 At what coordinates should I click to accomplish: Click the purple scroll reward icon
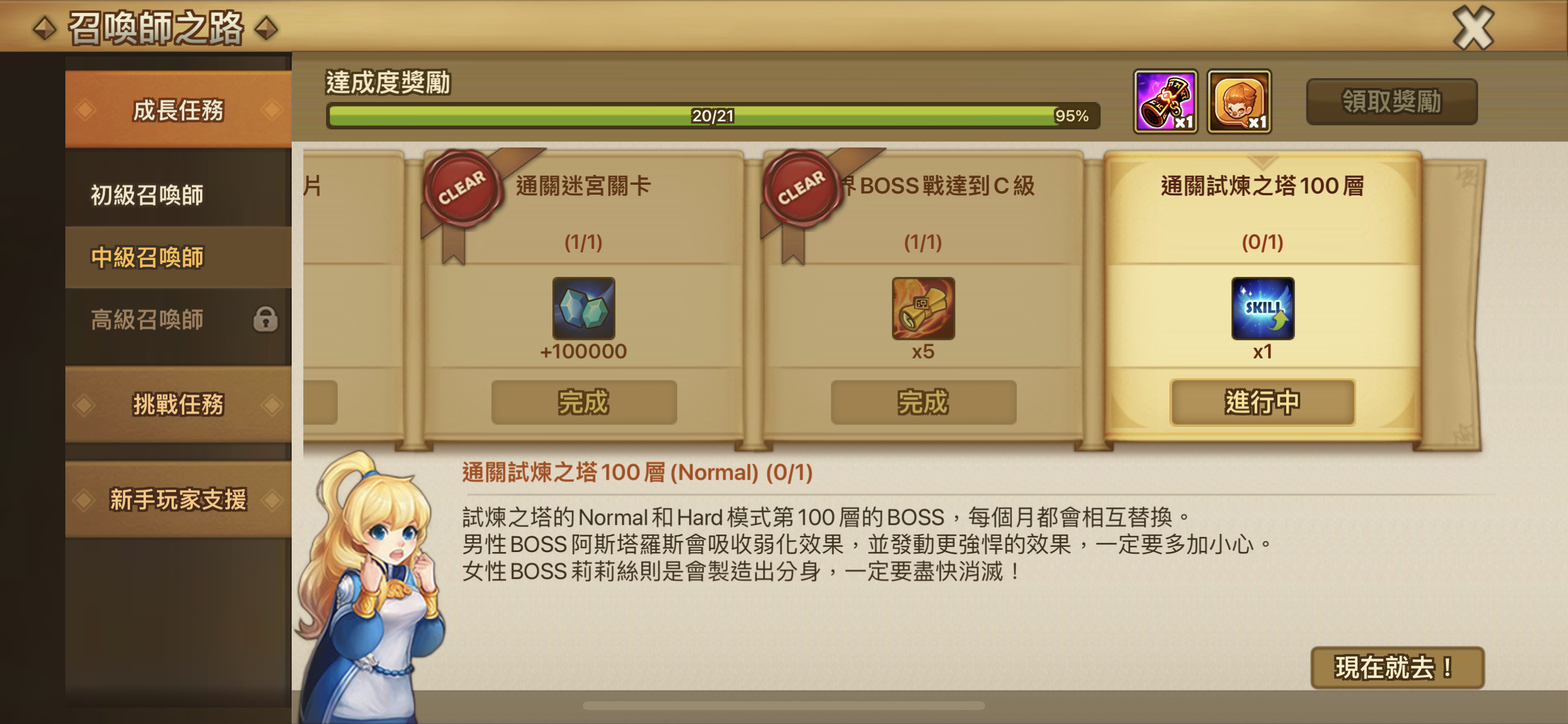coord(1165,101)
